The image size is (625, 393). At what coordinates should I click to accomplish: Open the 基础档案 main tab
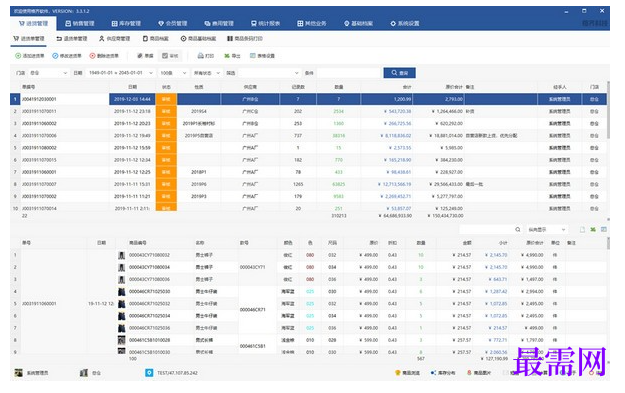(358, 24)
